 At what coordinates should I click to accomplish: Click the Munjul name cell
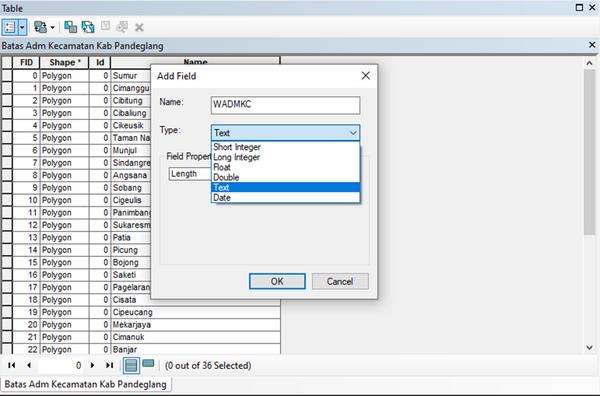coord(131,150)
